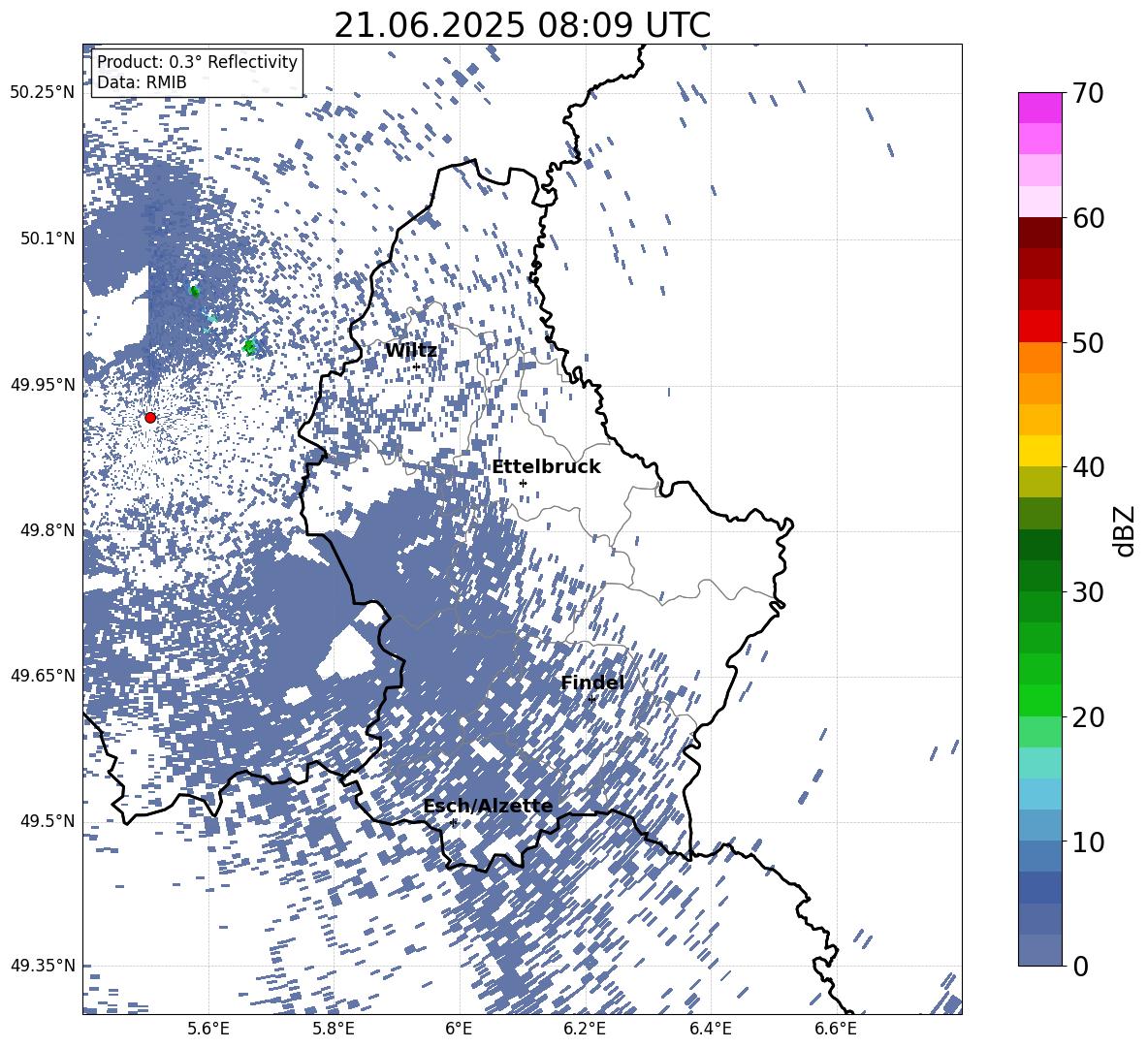
Task: Click the Data: RMIB text
Action: (x=142, y=82)
